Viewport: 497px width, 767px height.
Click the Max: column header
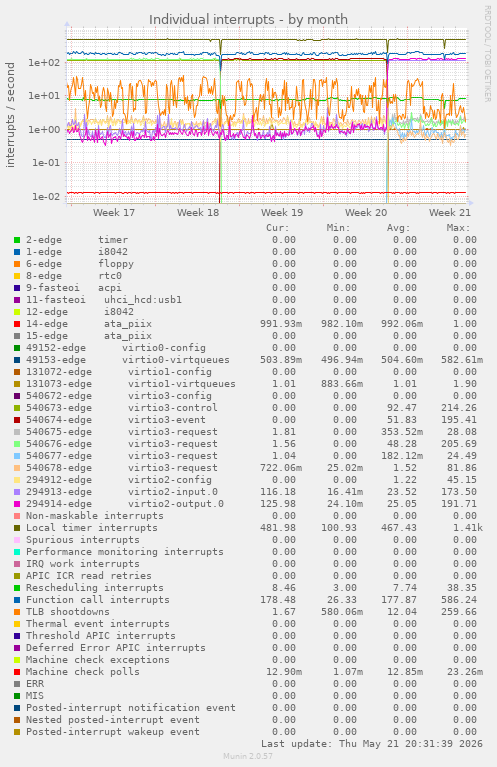click(458, 228)
